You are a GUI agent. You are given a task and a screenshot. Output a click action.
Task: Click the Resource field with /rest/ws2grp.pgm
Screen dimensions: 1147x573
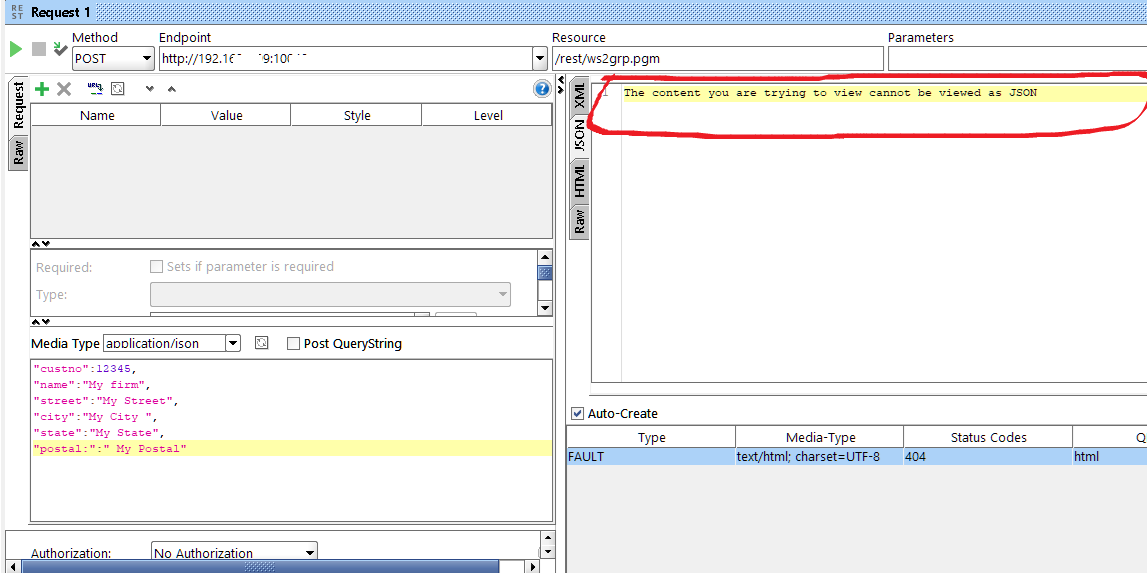[x=718, y=59]
